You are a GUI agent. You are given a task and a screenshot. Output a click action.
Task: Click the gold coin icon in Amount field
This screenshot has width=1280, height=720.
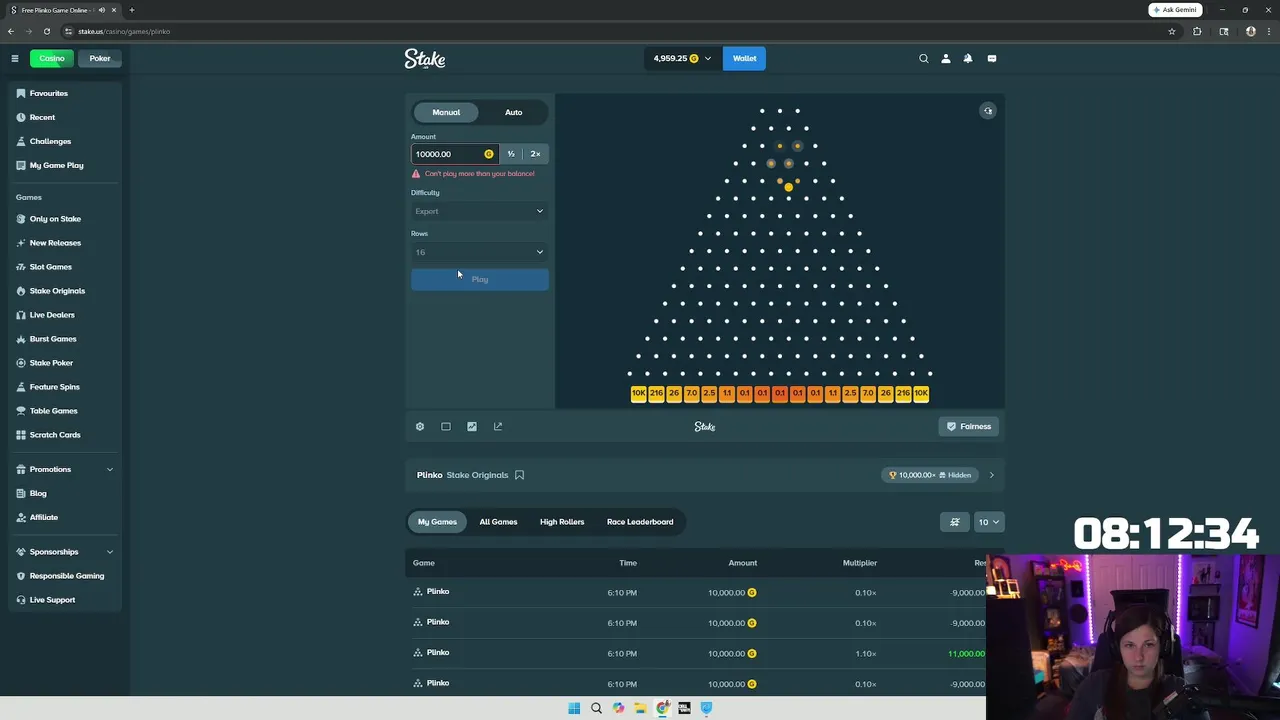tap(489, 154)
